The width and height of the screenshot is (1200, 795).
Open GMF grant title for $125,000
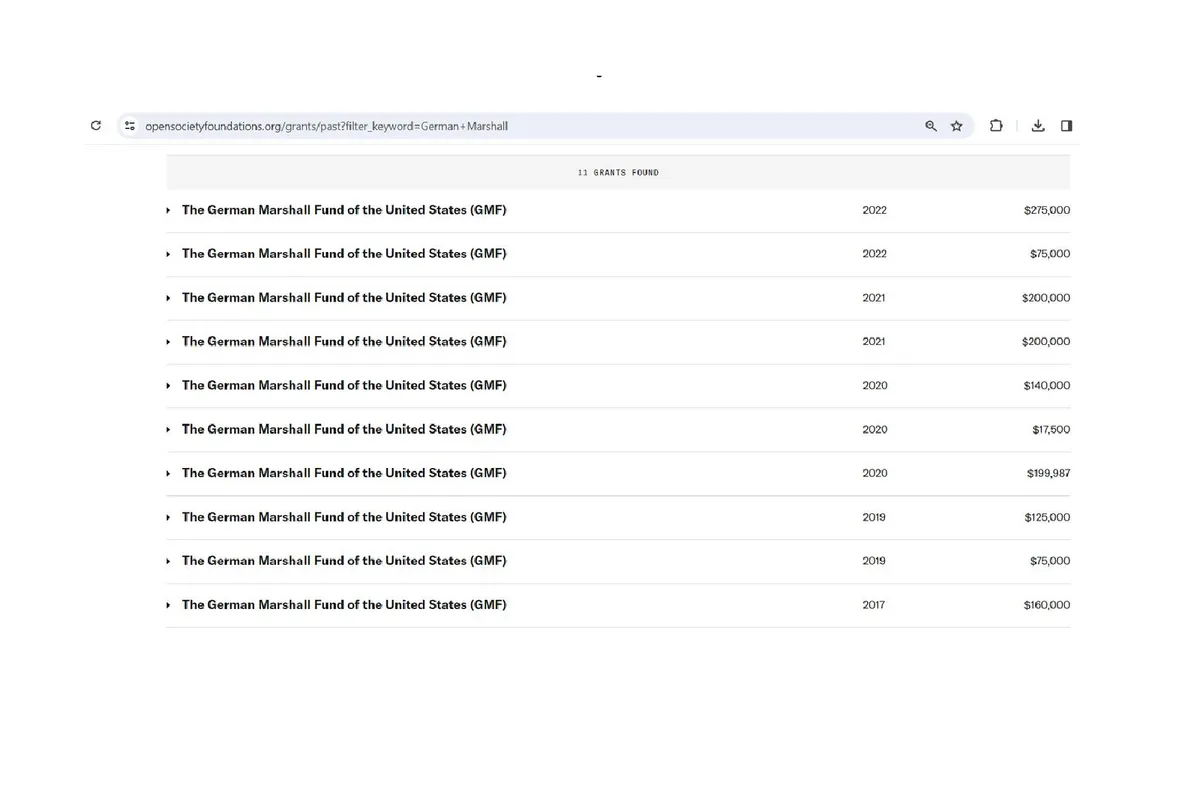tap(344, 517)
